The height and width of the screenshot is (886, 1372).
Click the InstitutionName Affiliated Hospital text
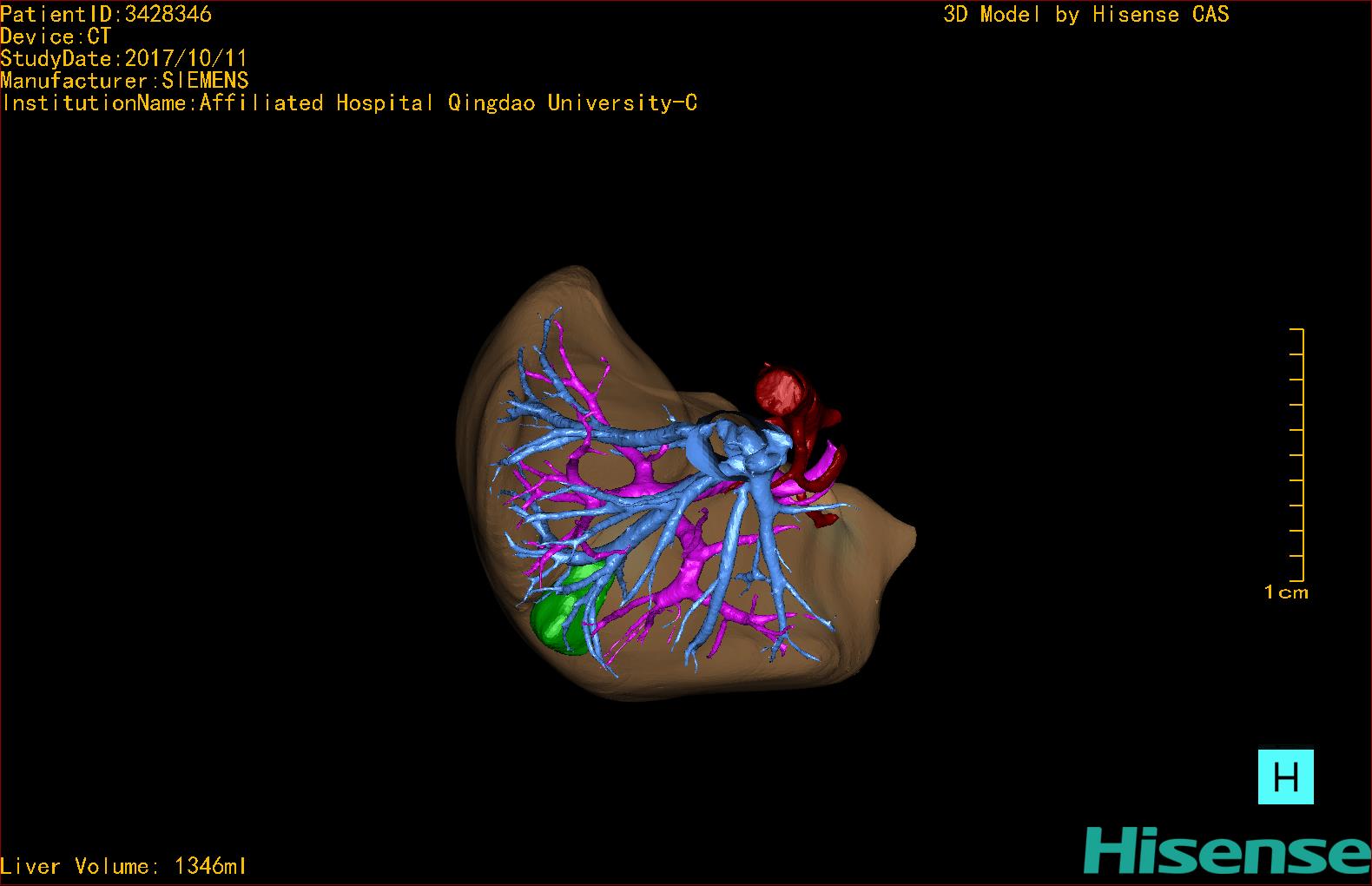[x=349, y=103]
